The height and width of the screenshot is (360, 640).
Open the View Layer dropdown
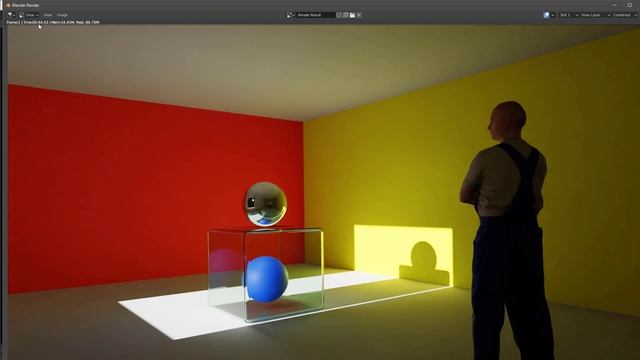pos(595,15)
